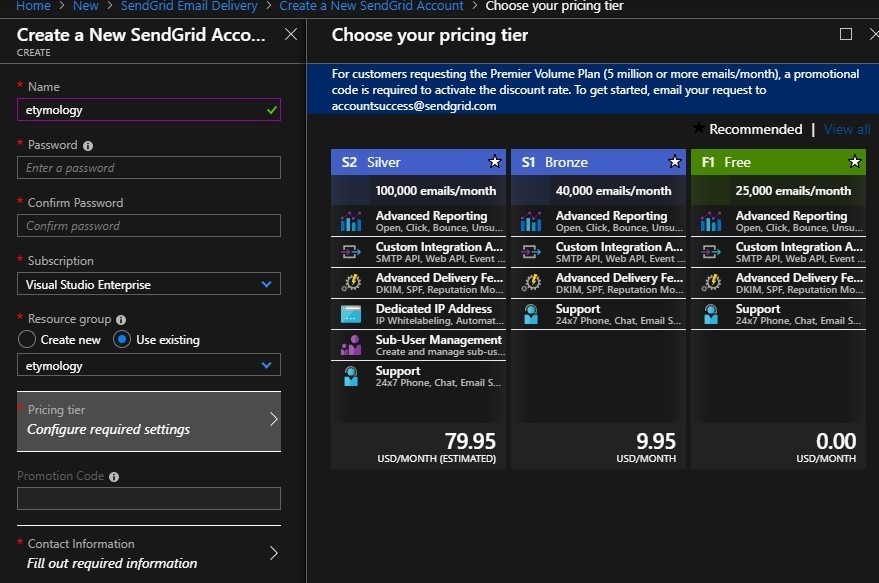Click the Bronze tier star icon

pyautogui.click(x=674, y=162)
